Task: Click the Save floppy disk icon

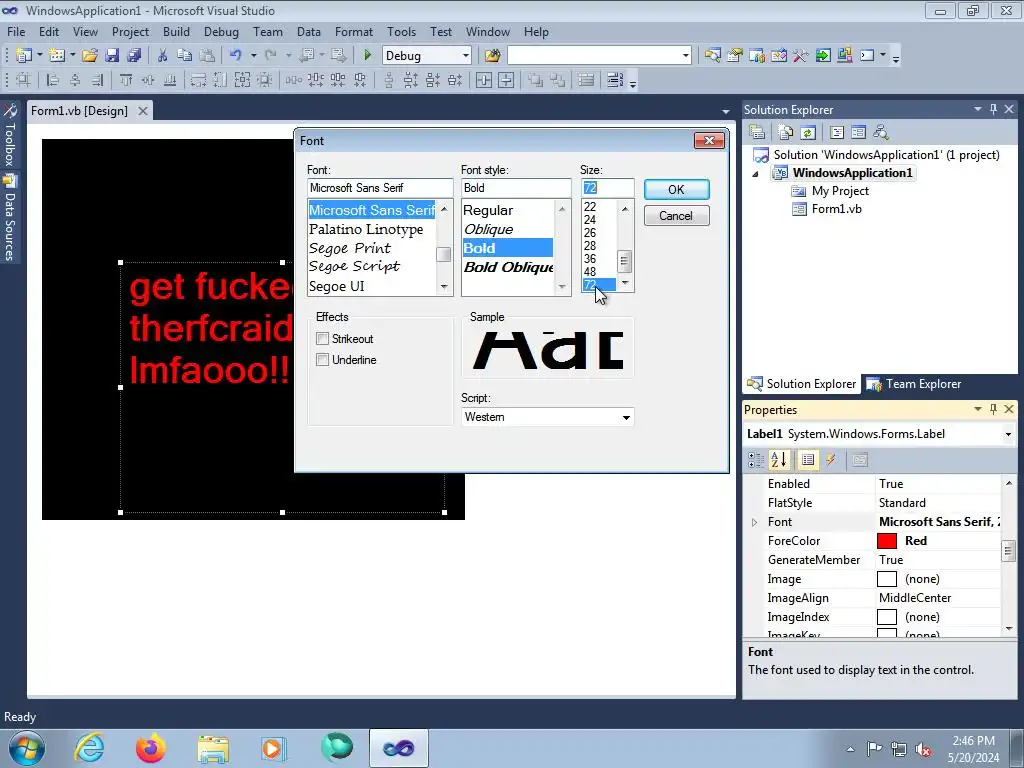Action: click(112, 56)
